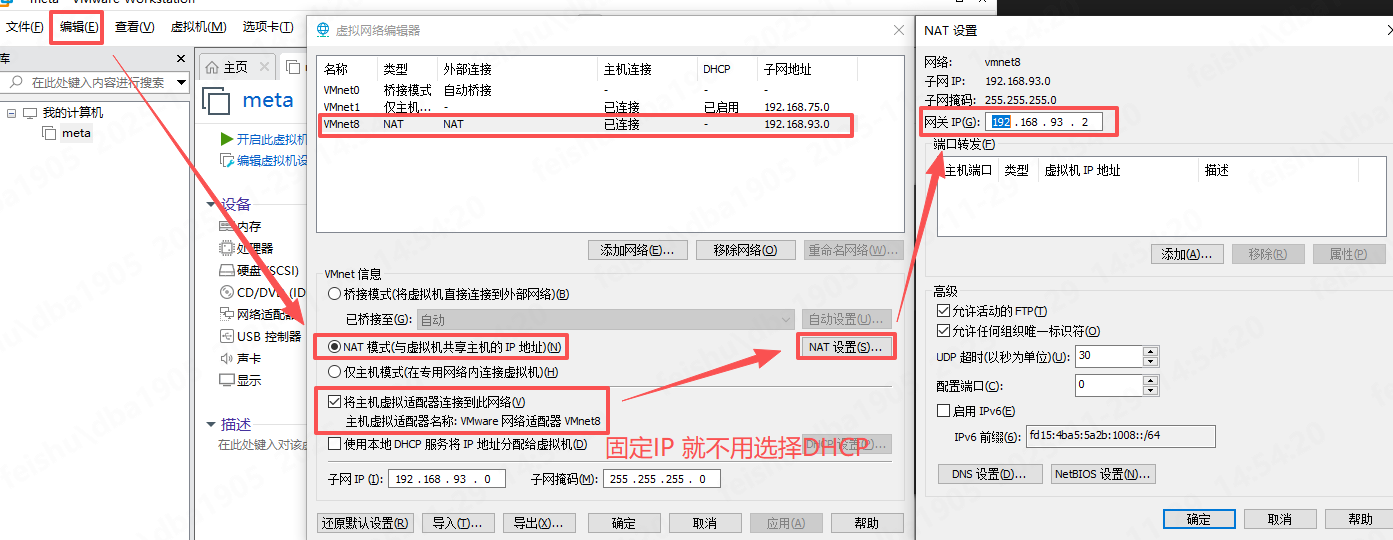Click the 子网掩码 input field
Screen dimensions: 1393x540
coord(662,479)
